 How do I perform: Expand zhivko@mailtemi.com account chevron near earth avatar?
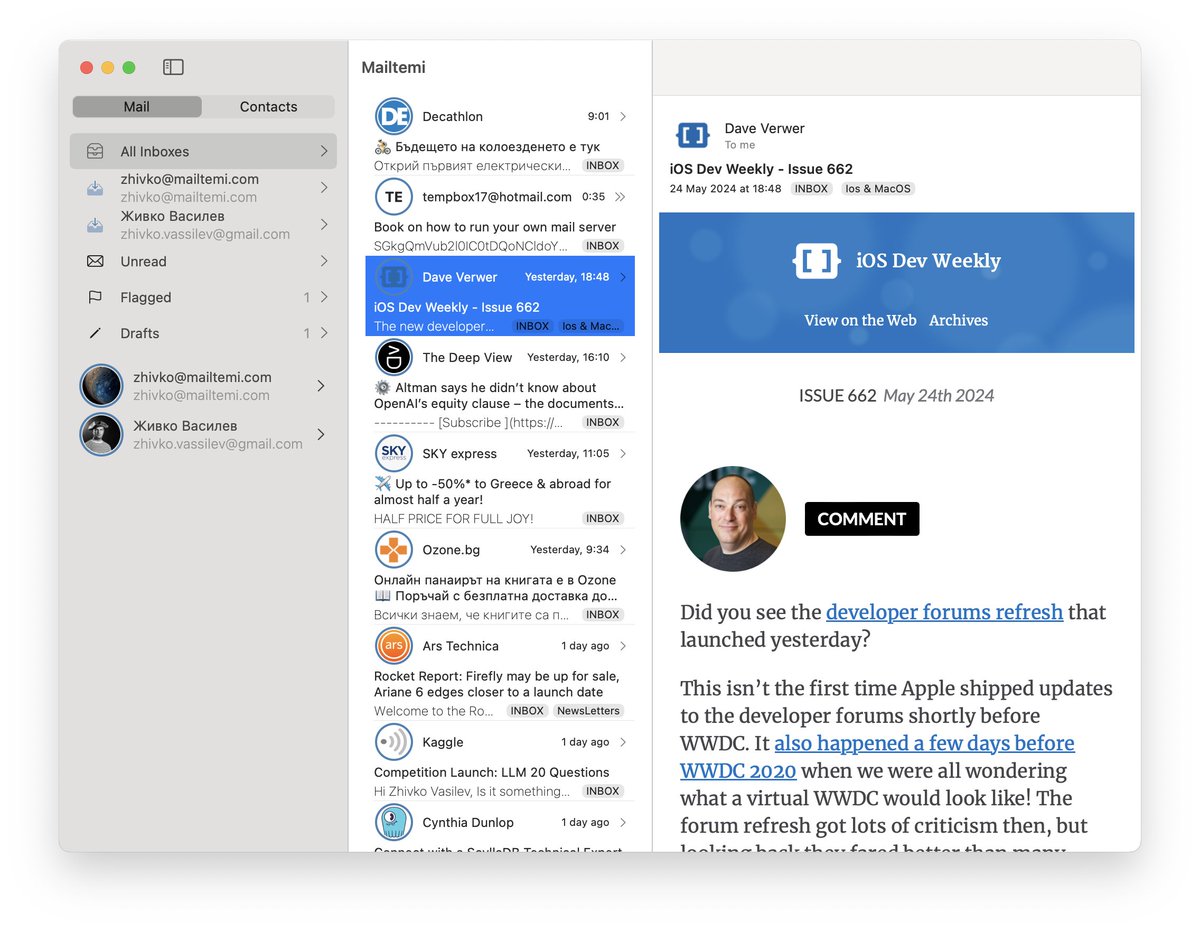(x=321, y=385)
